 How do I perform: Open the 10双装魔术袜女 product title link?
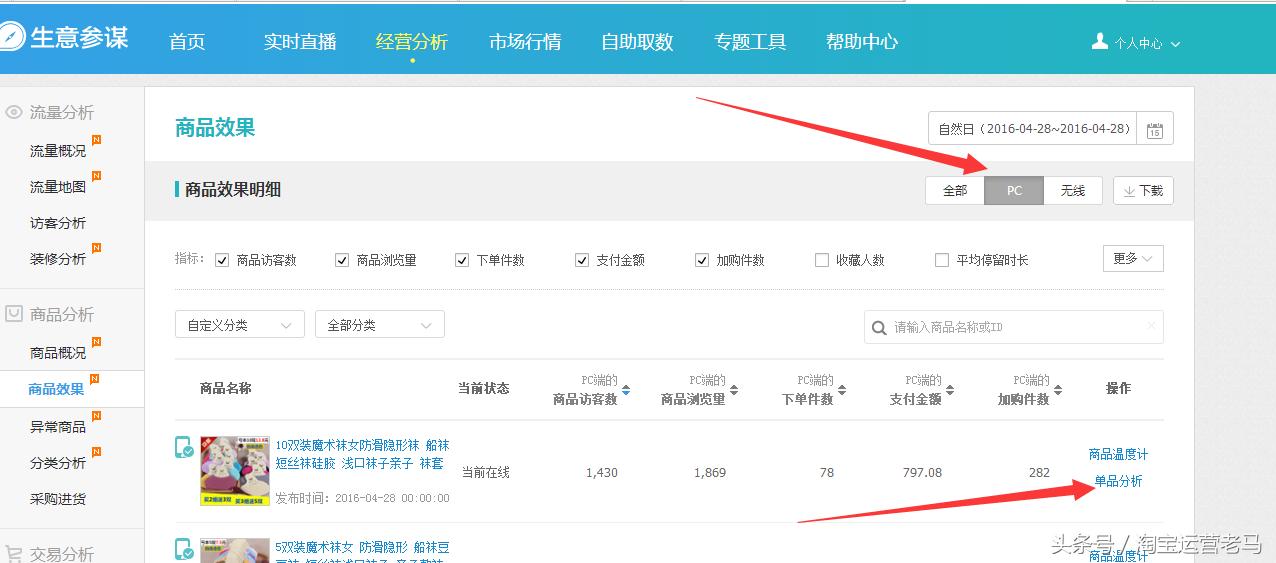coord(362,454)
